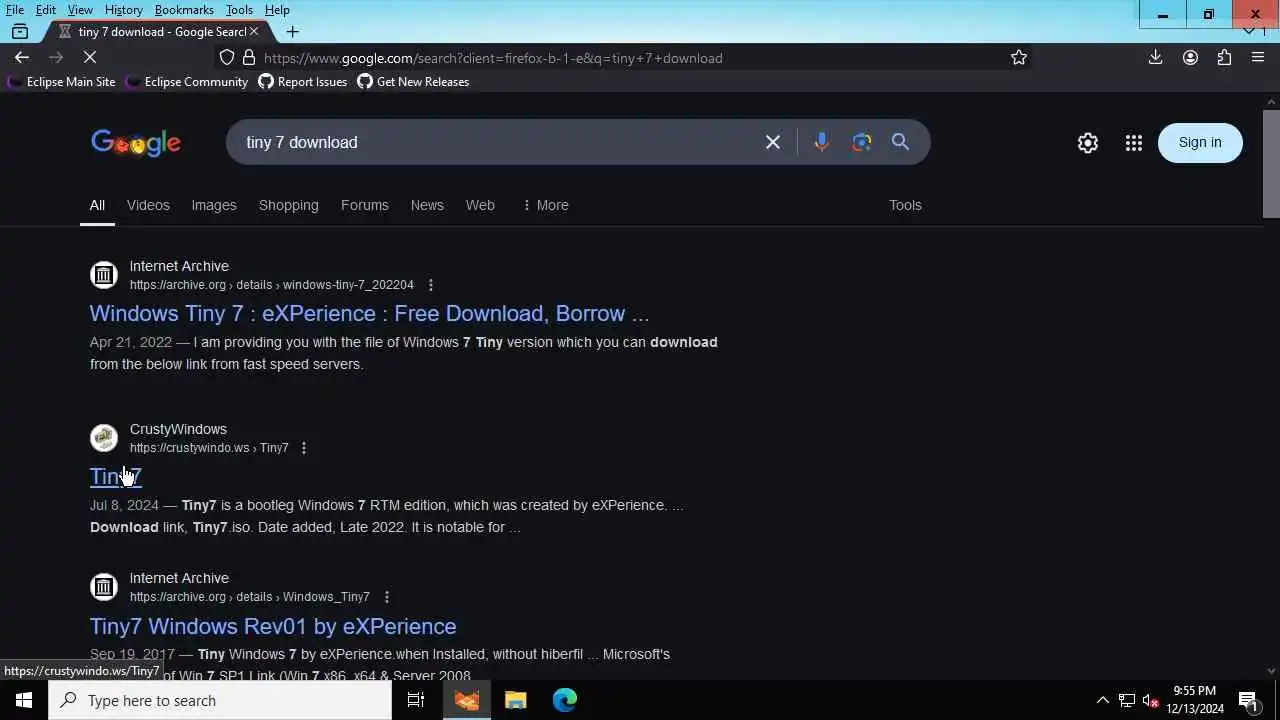Screen dimensions: 1280x720
Task: Click the Google logo
Action: click(x=136, y=143)
